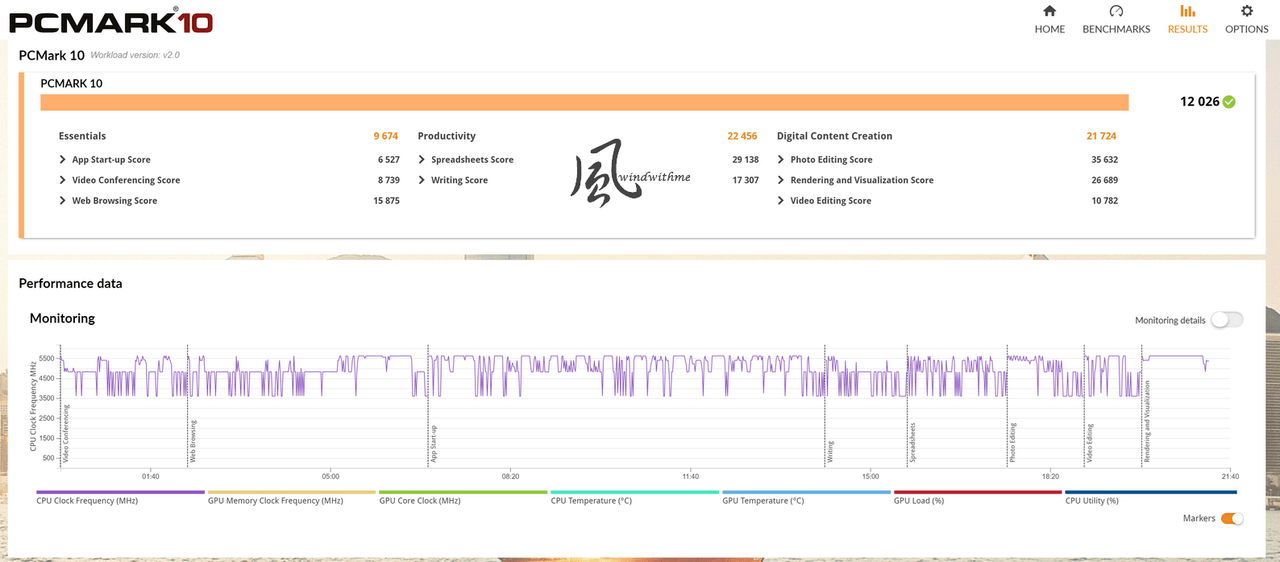Open the Benchmarks gauge icon

(1116, 11)
